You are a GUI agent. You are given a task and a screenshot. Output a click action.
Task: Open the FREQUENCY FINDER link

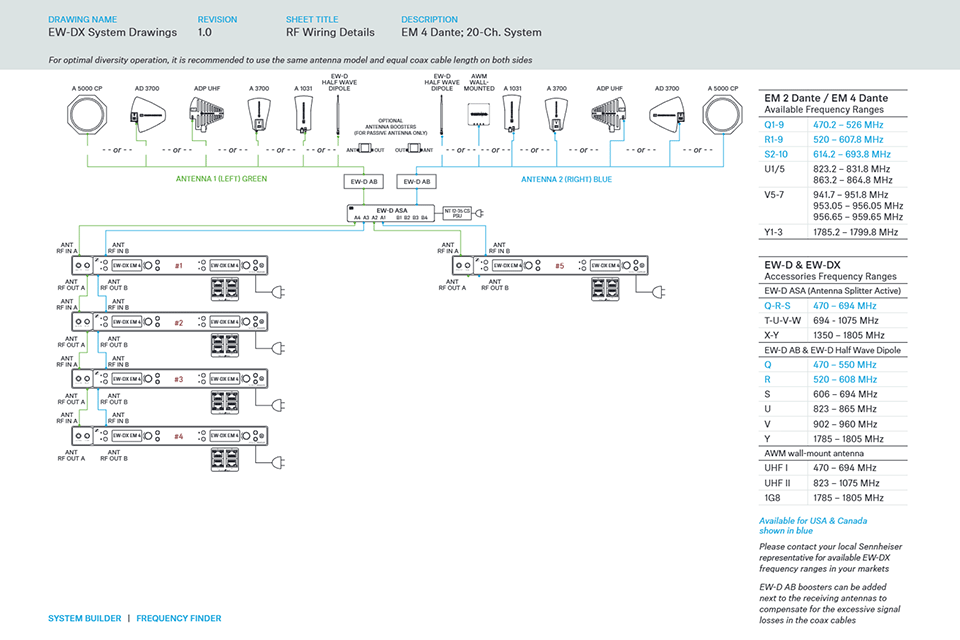pos(179,619)
